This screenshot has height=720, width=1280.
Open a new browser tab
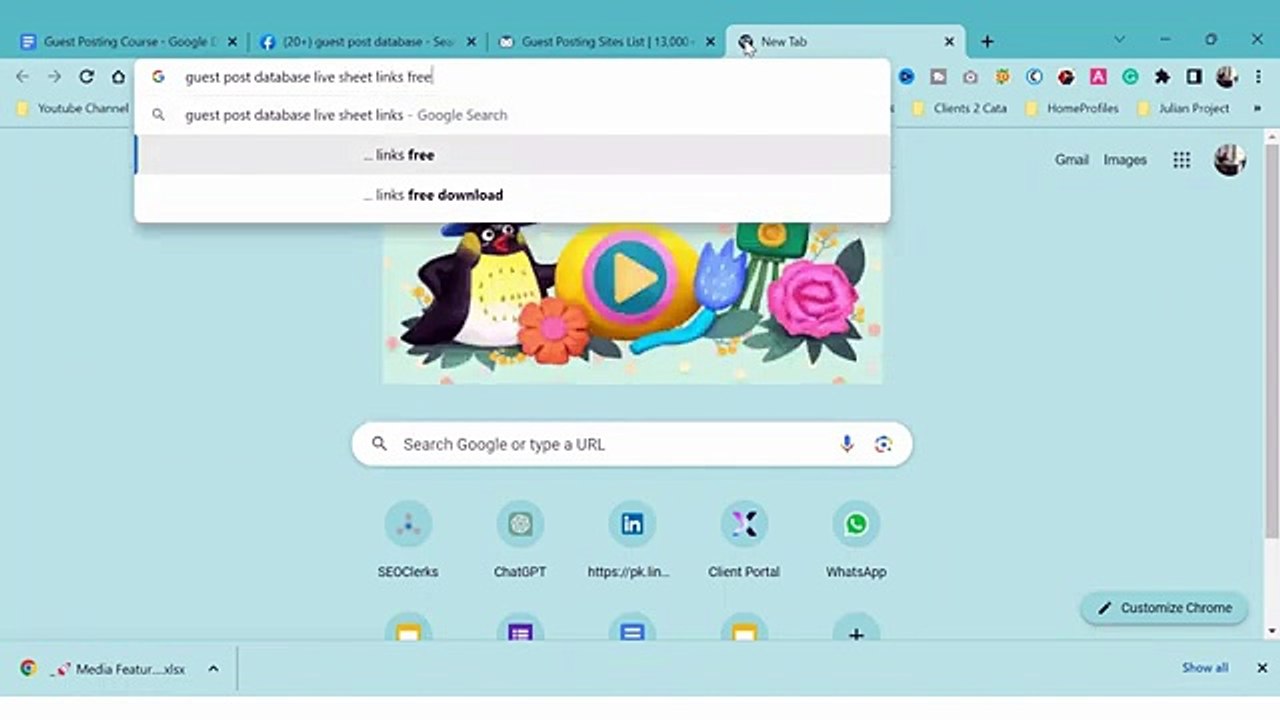click(x=987, y=41)
